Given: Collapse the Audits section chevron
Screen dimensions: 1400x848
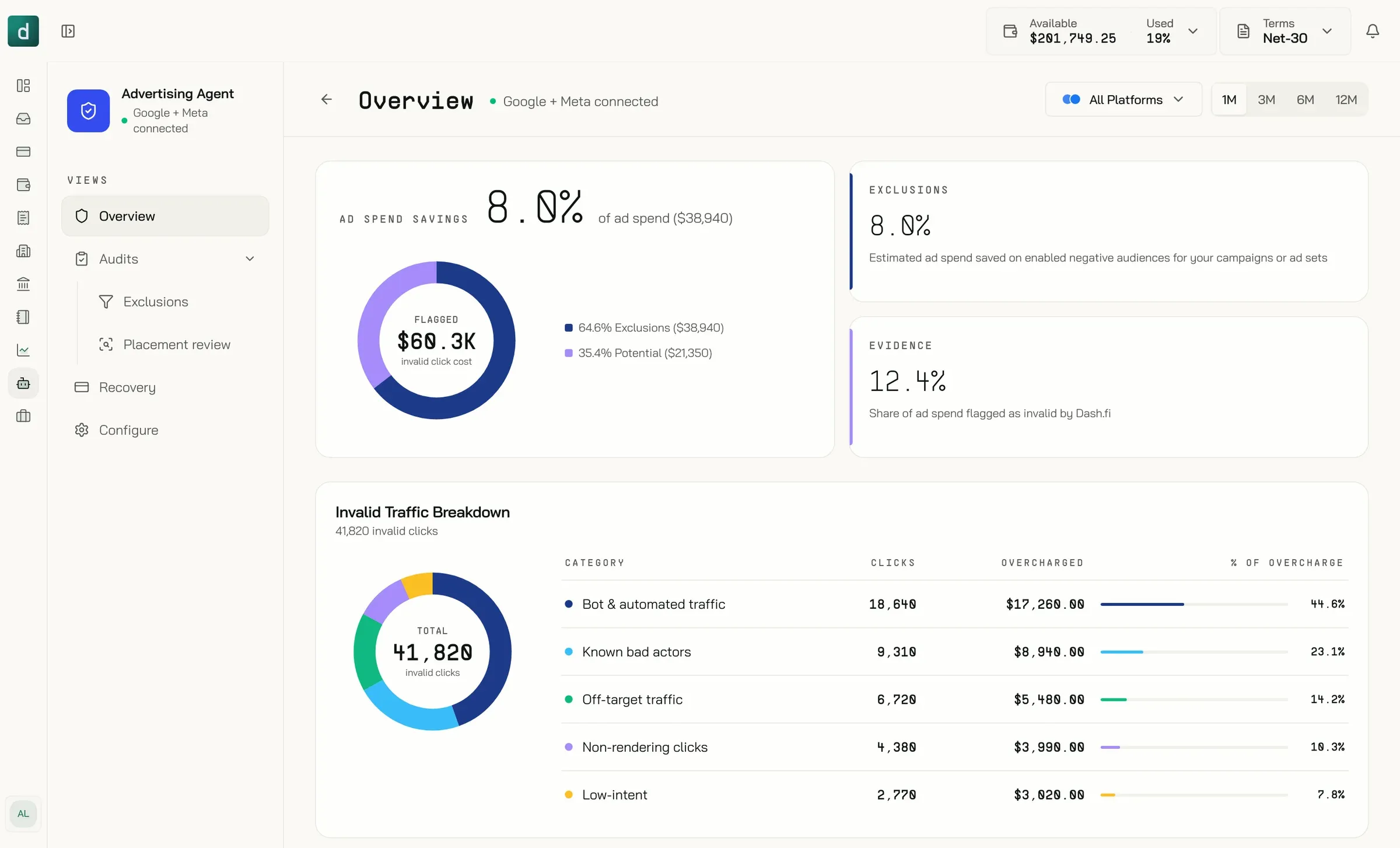Looking at the screenshot, I should 250,259.
